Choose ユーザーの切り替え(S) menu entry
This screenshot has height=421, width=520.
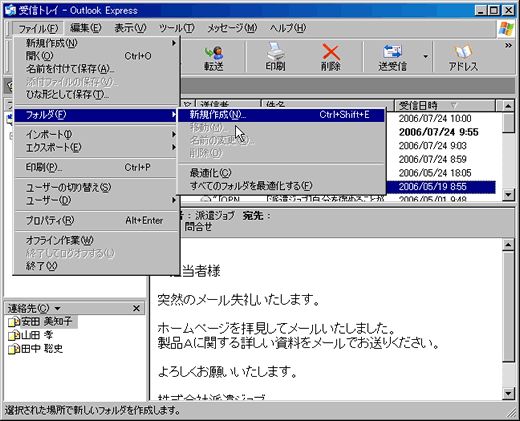pyautogui.click(x=96, y=187)
